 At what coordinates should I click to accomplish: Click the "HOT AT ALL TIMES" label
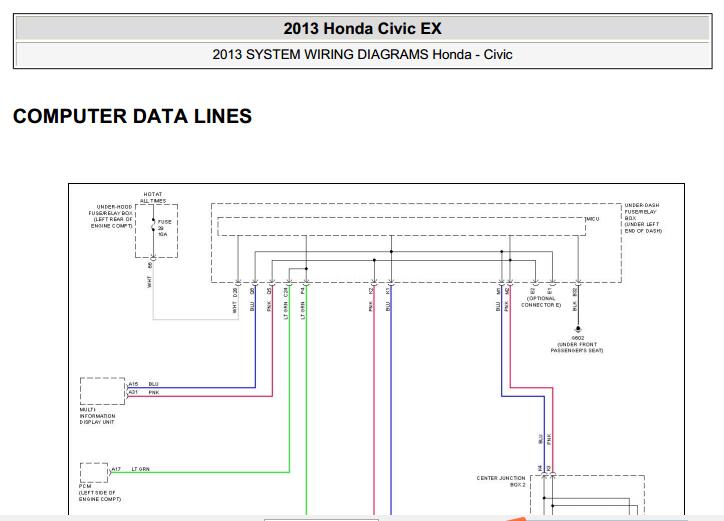[153, 198]
